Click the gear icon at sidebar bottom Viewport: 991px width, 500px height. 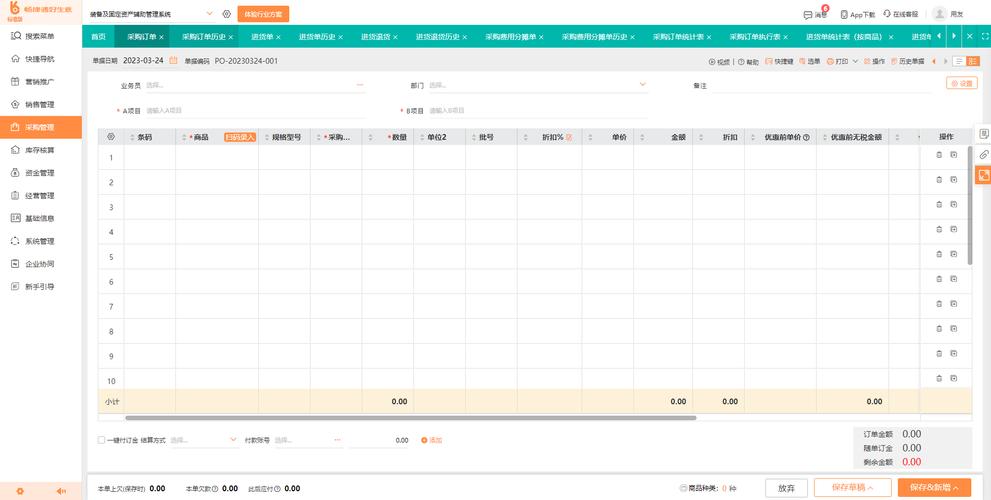click(x=20, y=491)
